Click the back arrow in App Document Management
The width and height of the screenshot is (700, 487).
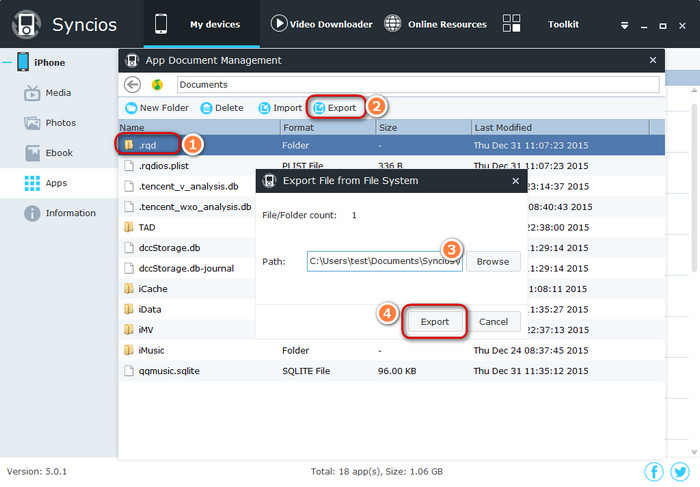[x=132, y=85]
